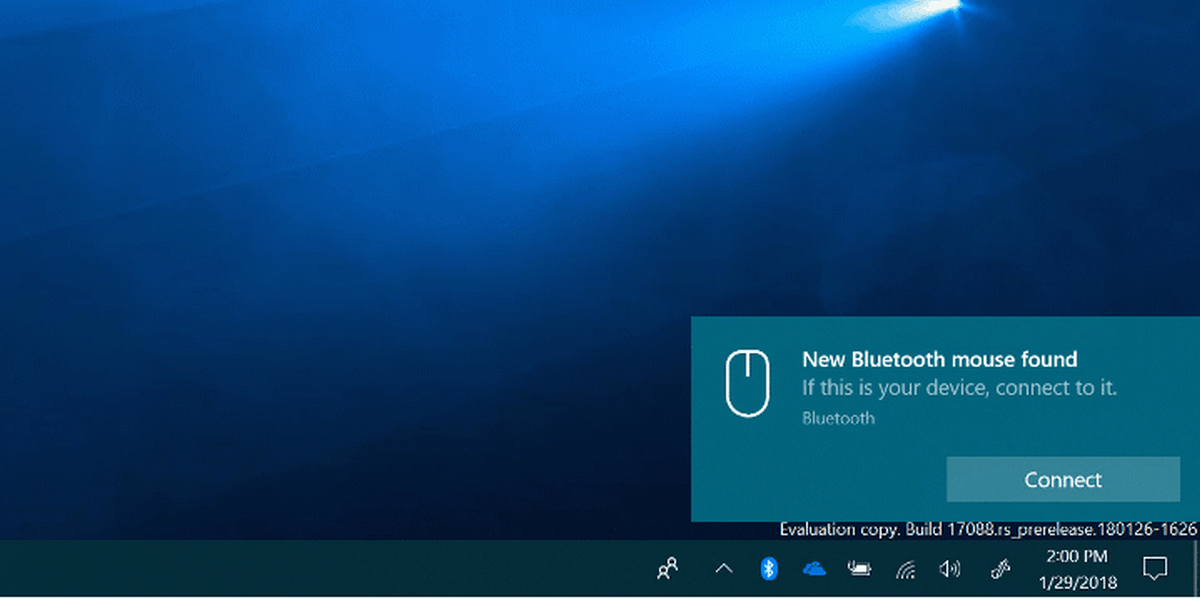Open the Action Center notification icon
This screenshot has height=600, width=1200.
coord(1154,569)
